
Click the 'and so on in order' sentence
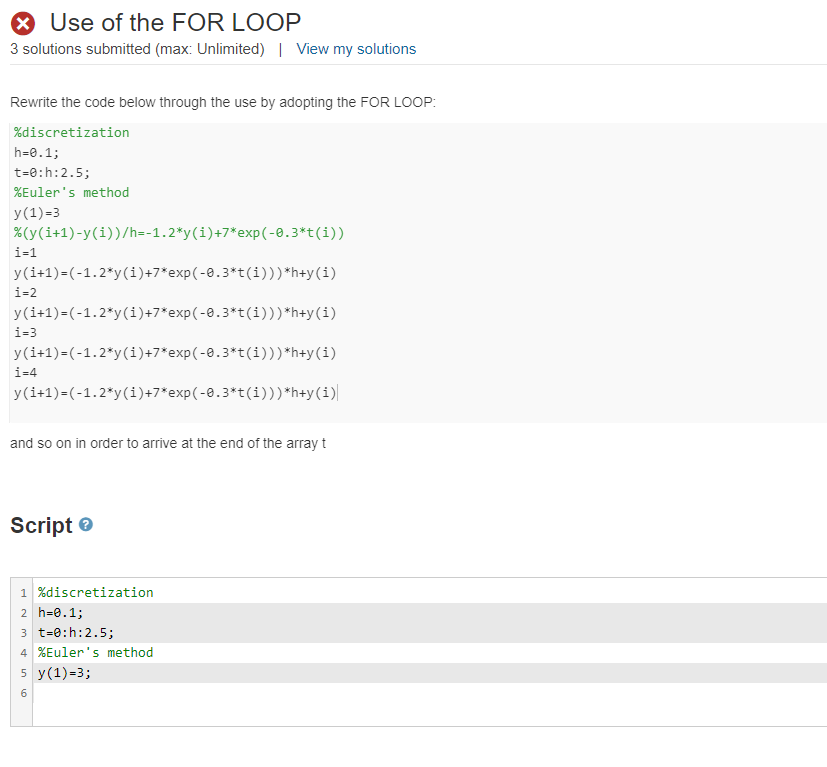(x=169, y=442)
